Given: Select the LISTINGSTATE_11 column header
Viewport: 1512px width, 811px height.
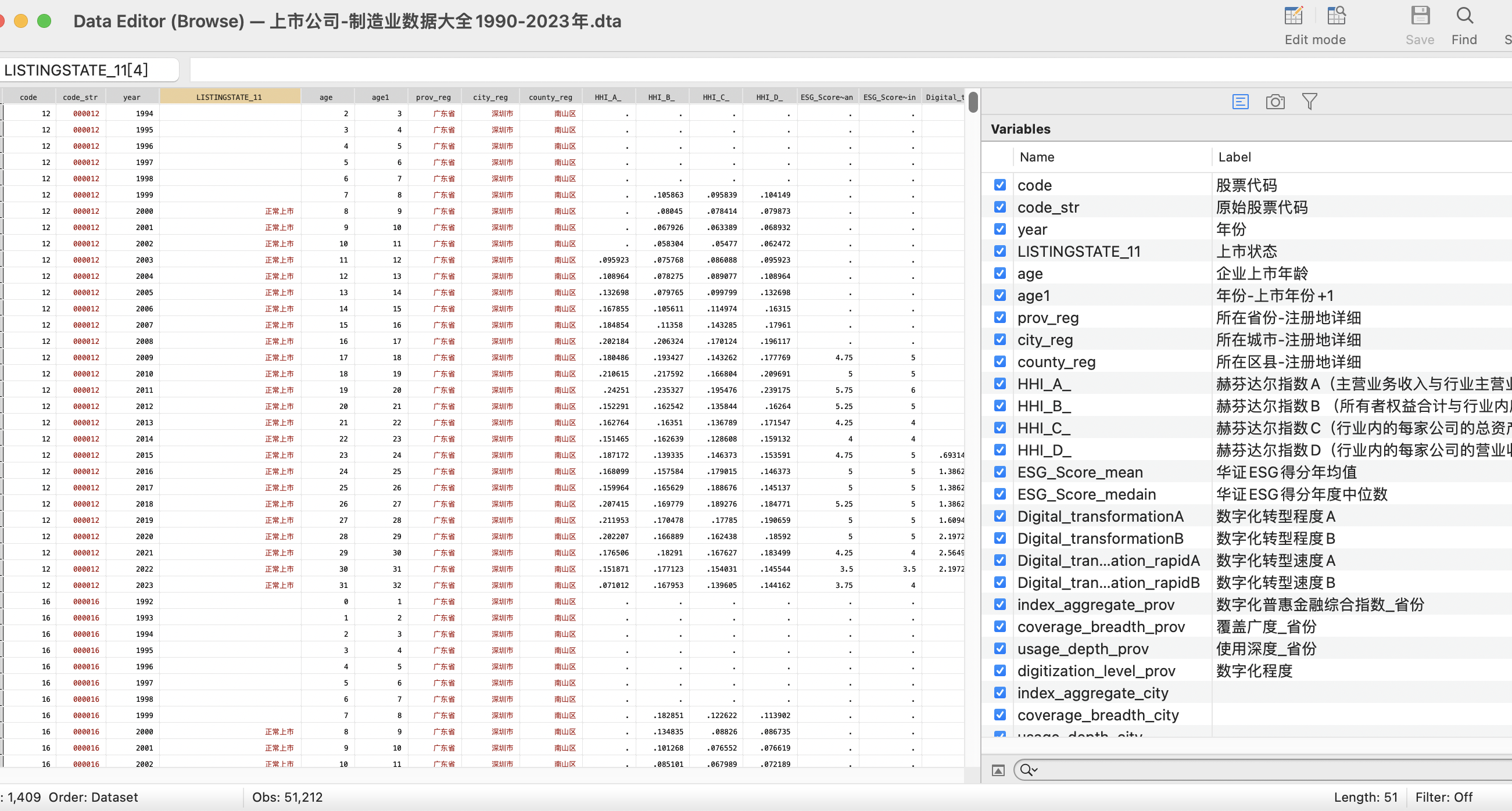Looking at the screenshot, I should click(229, 98).
